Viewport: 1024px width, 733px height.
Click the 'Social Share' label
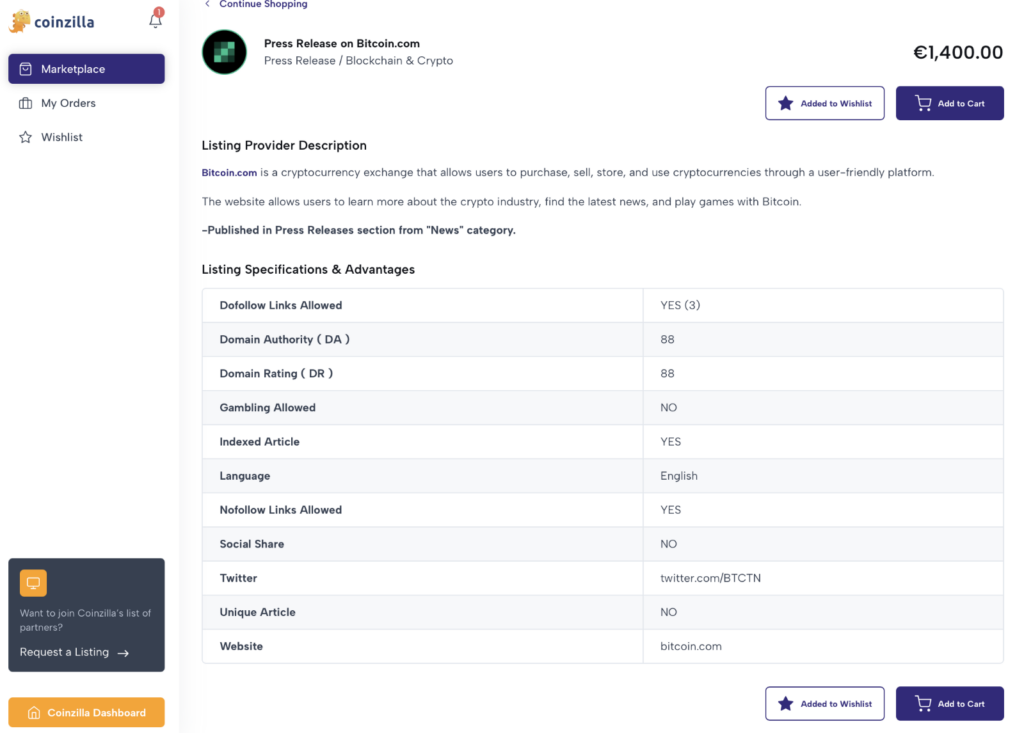pyautogui.click(x=251, y=544)
